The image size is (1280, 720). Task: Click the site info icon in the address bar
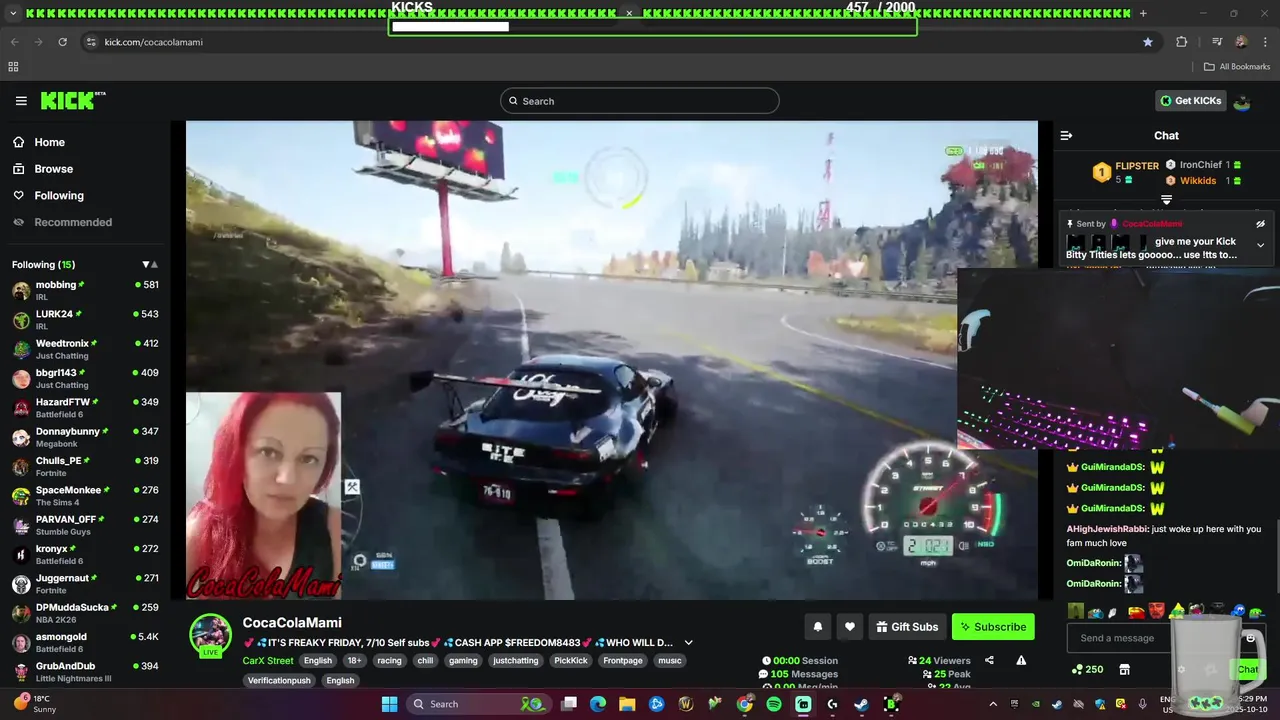click(91, 42)
